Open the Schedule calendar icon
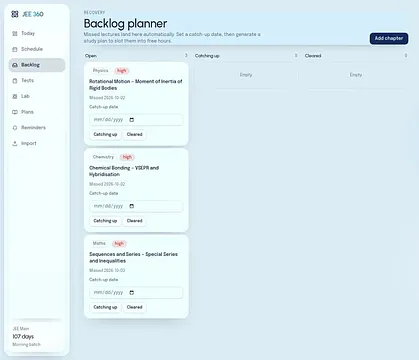Viewport: 419px width, 360px height. coord(15,49)
